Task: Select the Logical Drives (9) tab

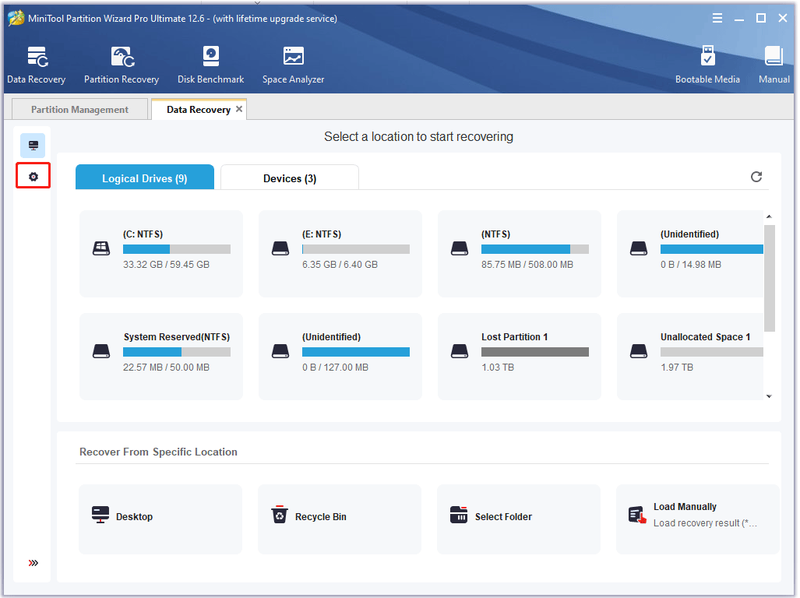Action: pos(145,178)
